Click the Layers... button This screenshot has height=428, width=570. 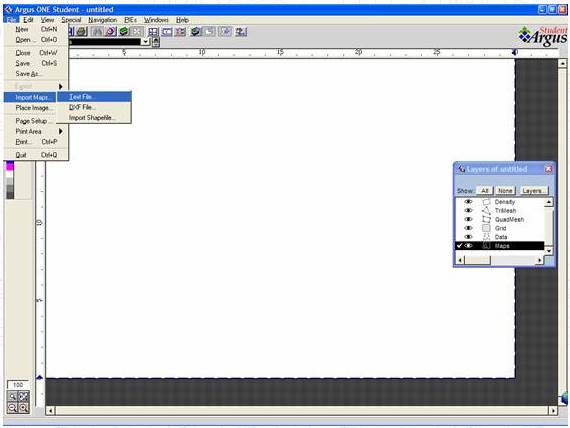[x=533, y=191]
